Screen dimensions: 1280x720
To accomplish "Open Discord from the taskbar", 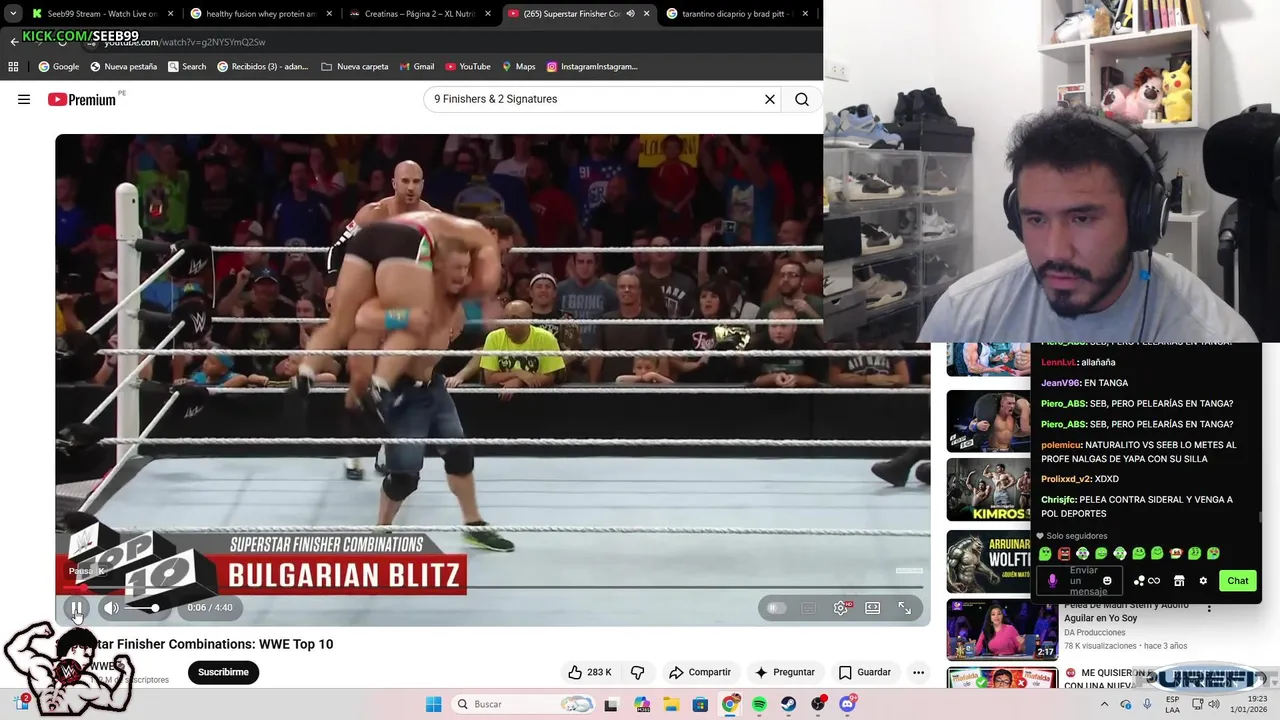I will tap(847, 704).
